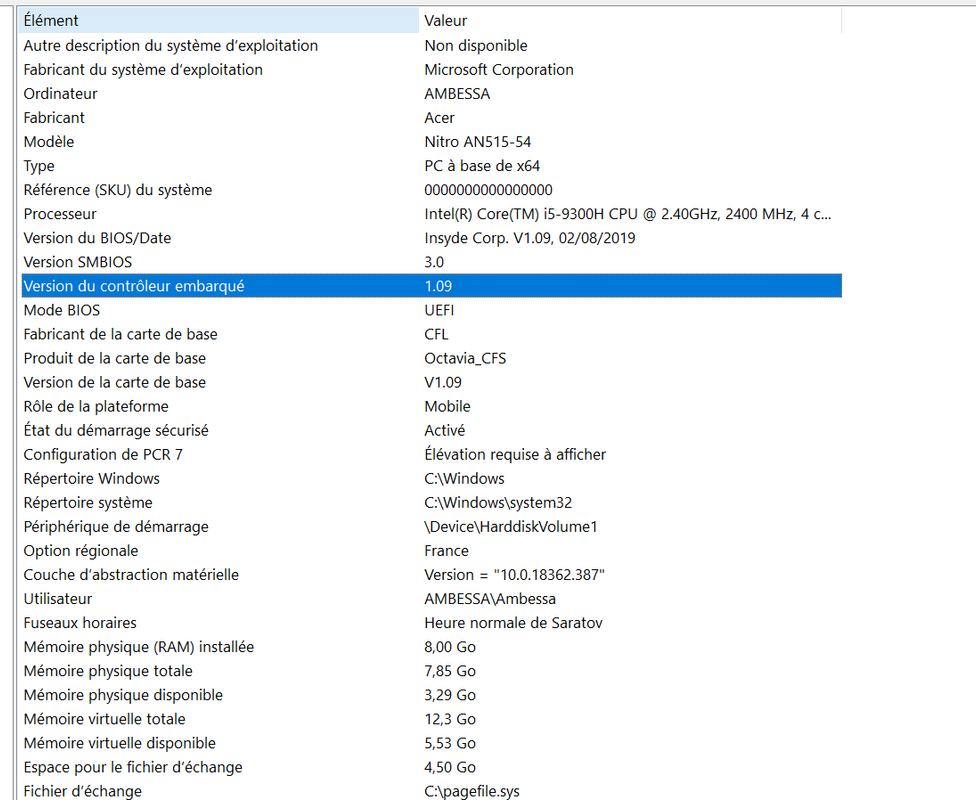Click the value 'Insyde Corp. V1.09, 02/08/2019'
Screen dimensions: 976x800
coord(530,238)
